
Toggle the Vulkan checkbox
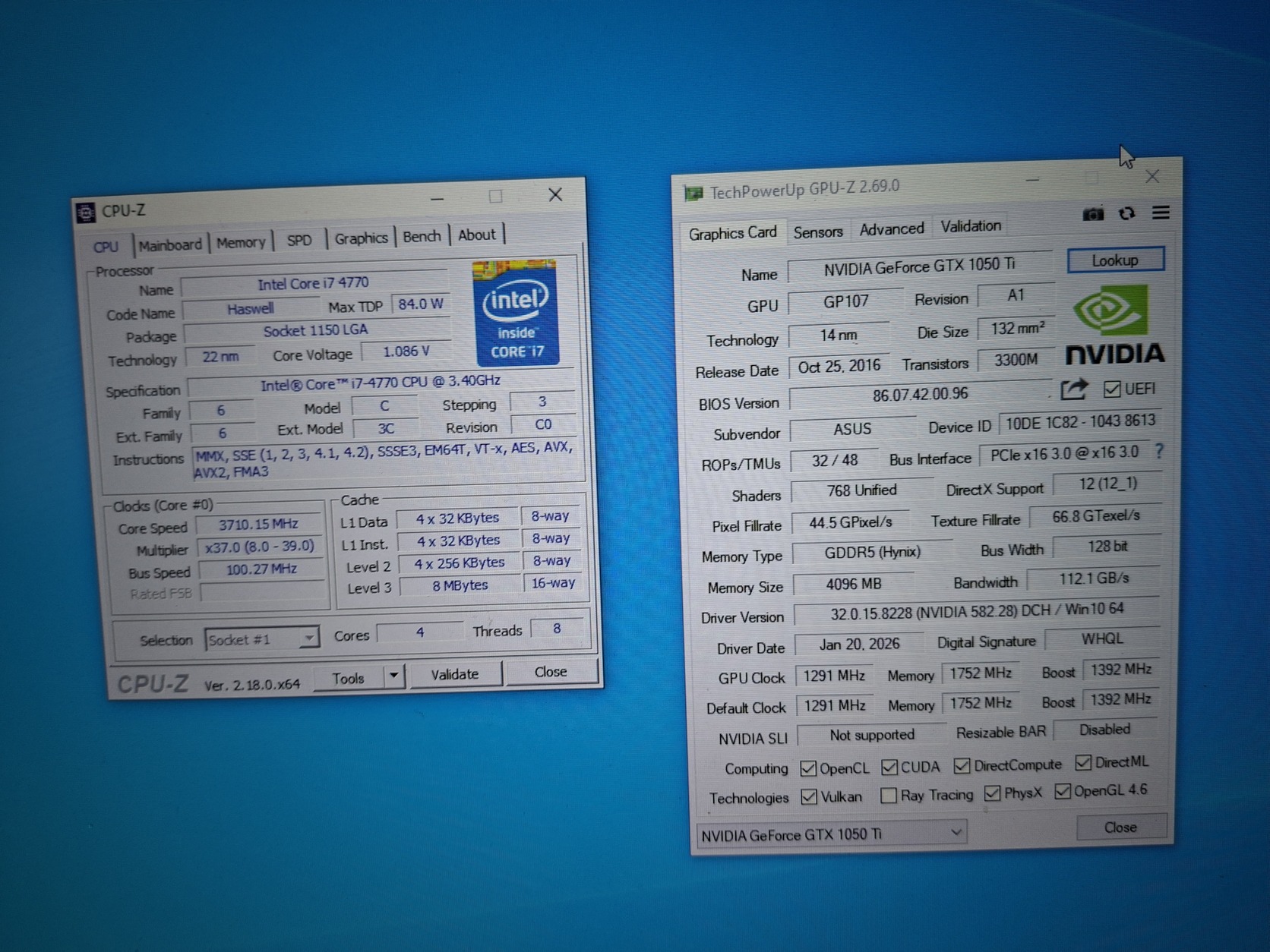(x=809, y=797)
